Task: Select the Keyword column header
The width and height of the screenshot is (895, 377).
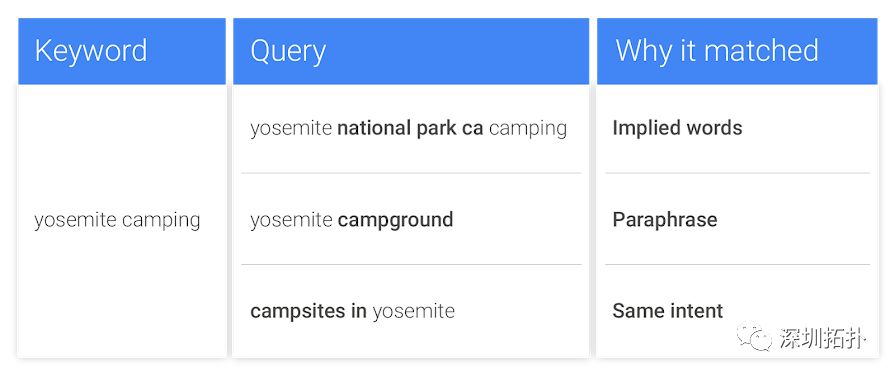Action: click(x=122, y=51)
